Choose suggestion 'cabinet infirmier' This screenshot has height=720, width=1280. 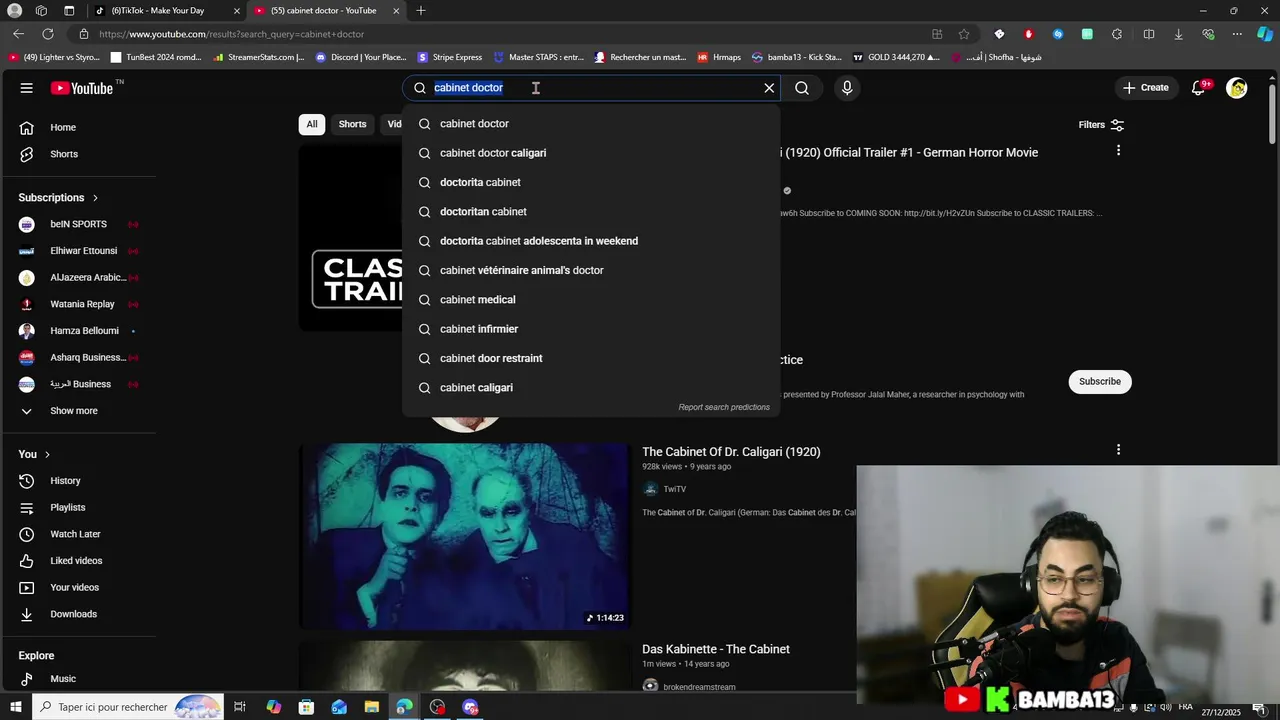point(590,329)
